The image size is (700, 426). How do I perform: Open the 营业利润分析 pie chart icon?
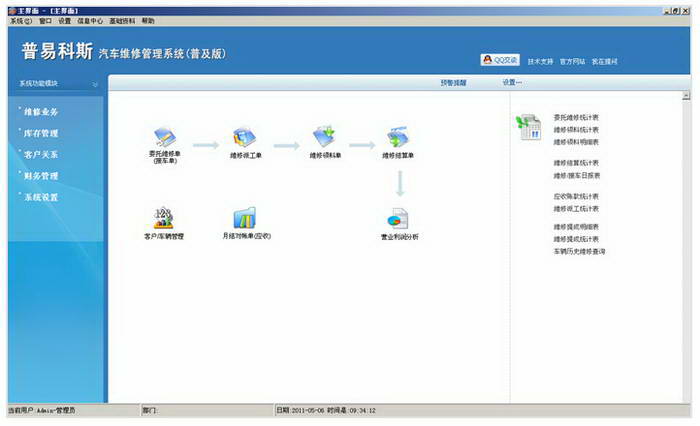[398, 218]
